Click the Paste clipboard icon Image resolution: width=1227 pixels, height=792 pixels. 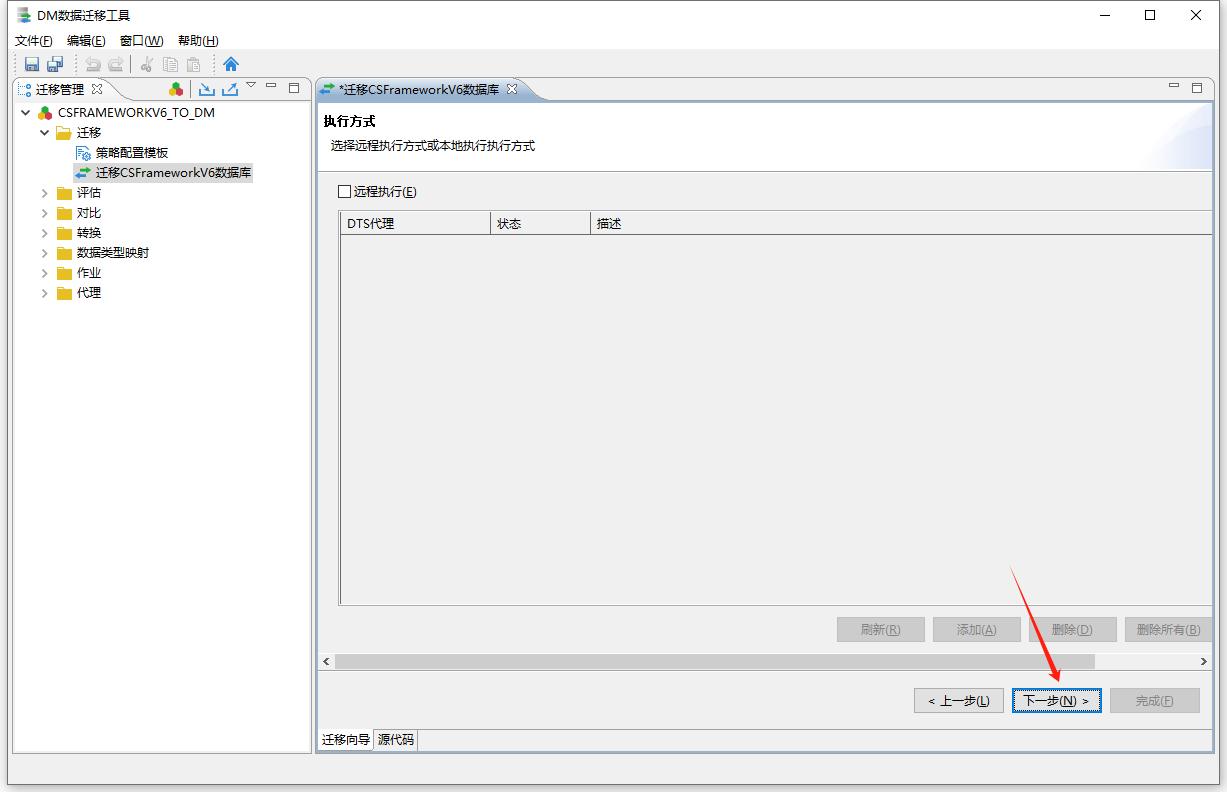click(194, 64)
